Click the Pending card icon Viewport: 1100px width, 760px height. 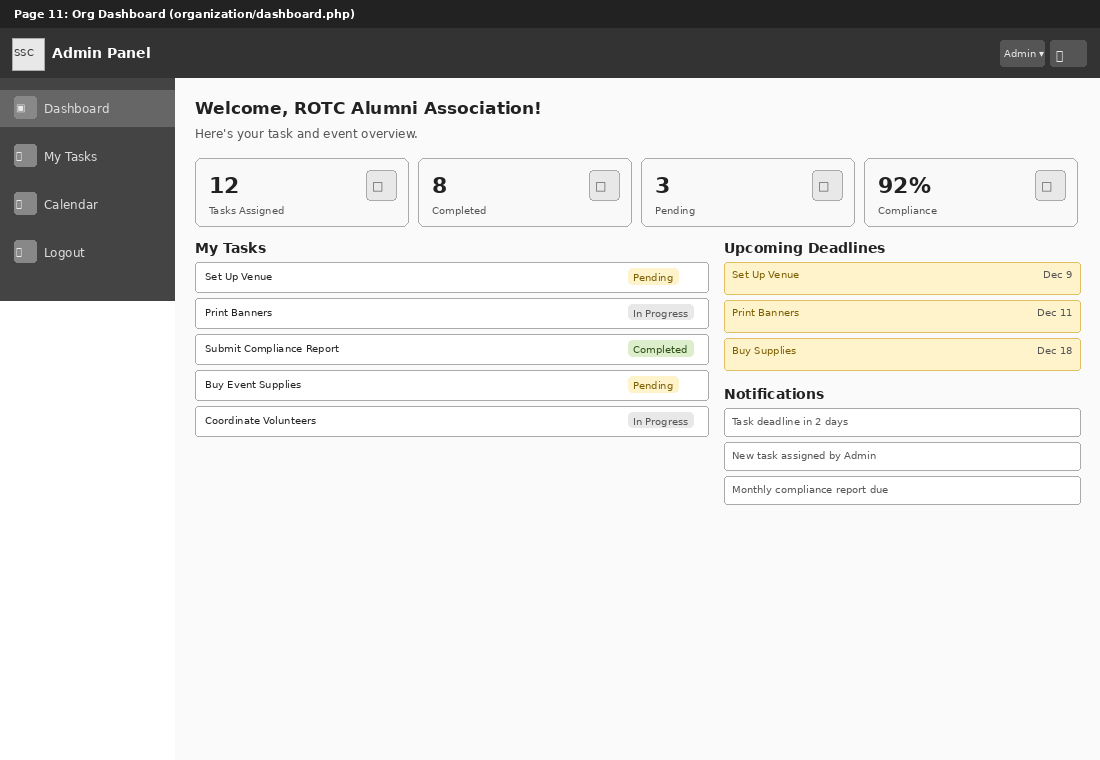(x=828, y=186)
